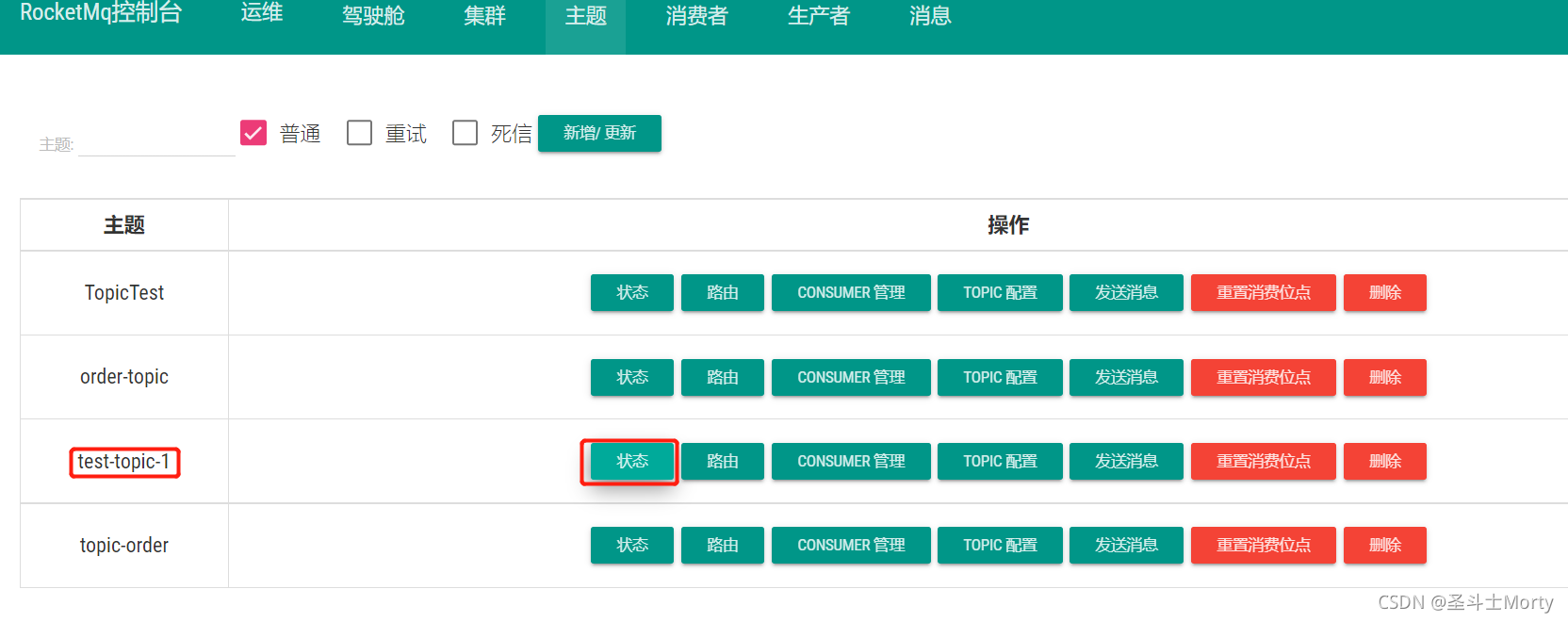Uncheck the 普通 checkbox
The height and width of the screenshot is (622, 1568).
pos(253,133)
